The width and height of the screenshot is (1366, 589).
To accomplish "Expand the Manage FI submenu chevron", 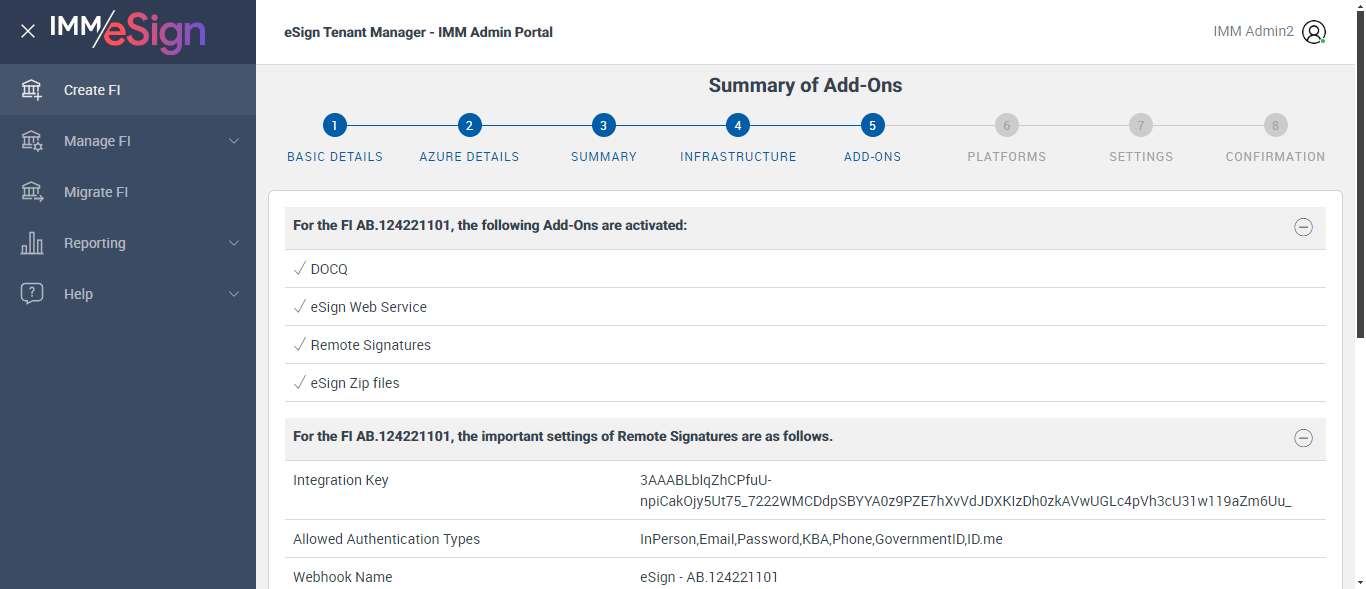I will click(x=234, y=141).
